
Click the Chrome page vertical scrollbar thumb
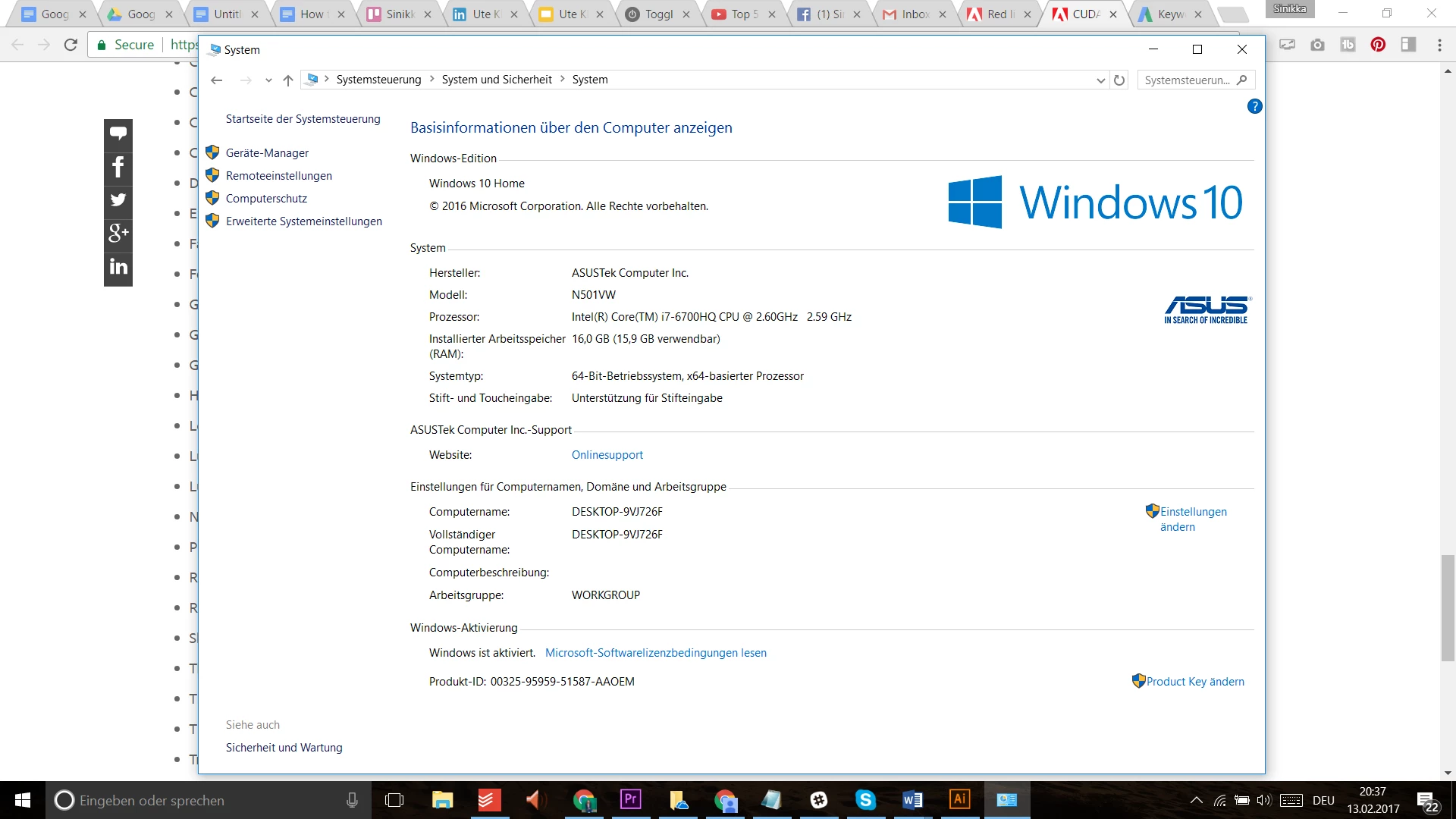[x=1448, y=607]
